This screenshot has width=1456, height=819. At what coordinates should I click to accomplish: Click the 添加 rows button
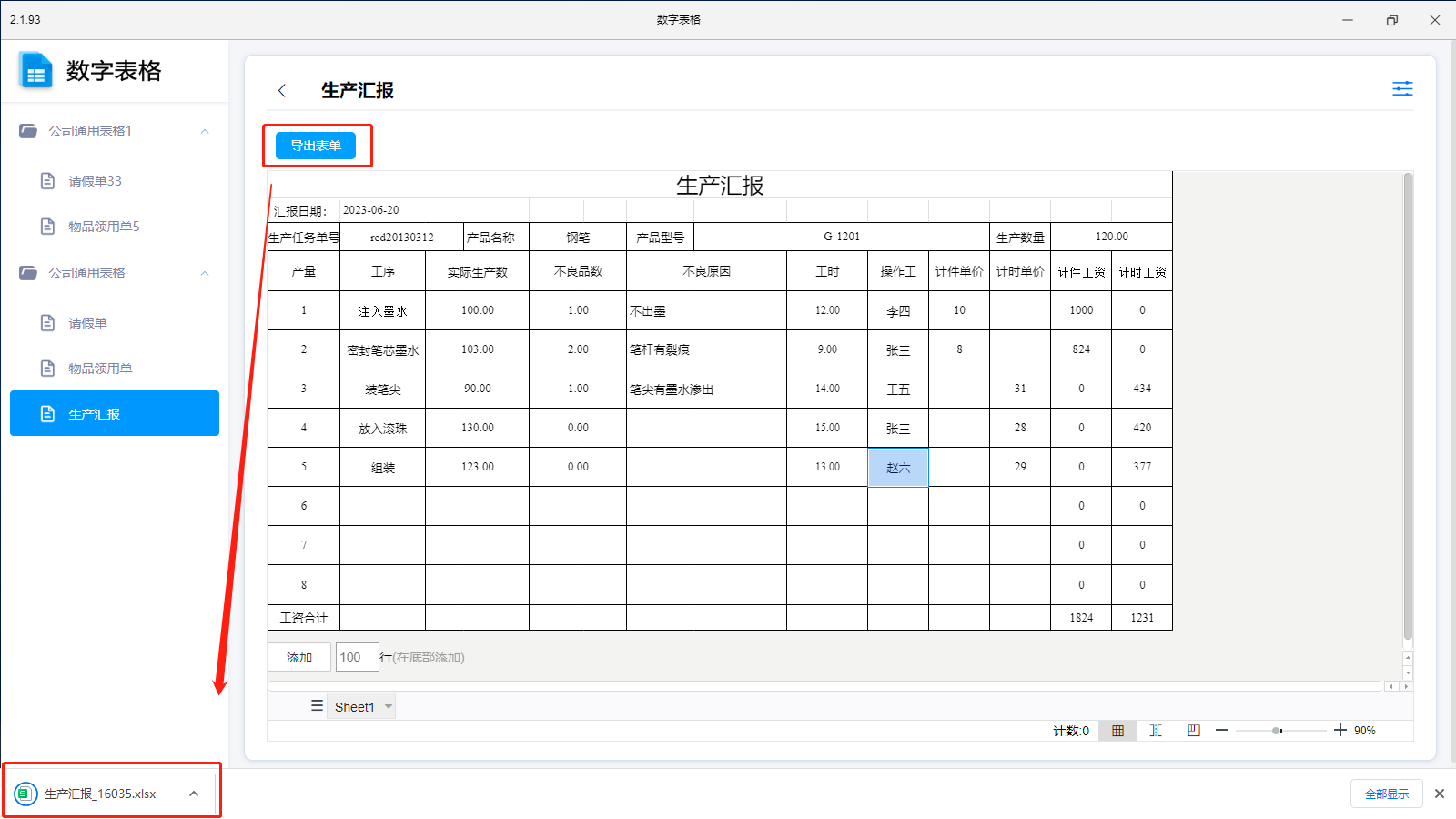tap(299, 657)
